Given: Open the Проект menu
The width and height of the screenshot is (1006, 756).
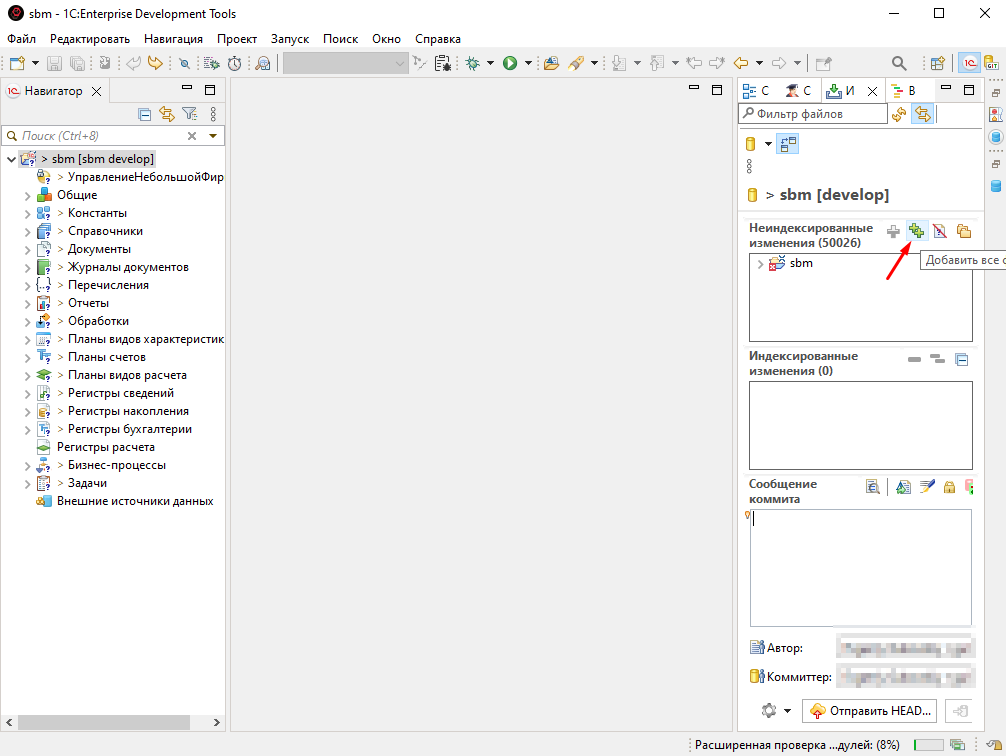Looking at the screenshot, I should (236, 38).
